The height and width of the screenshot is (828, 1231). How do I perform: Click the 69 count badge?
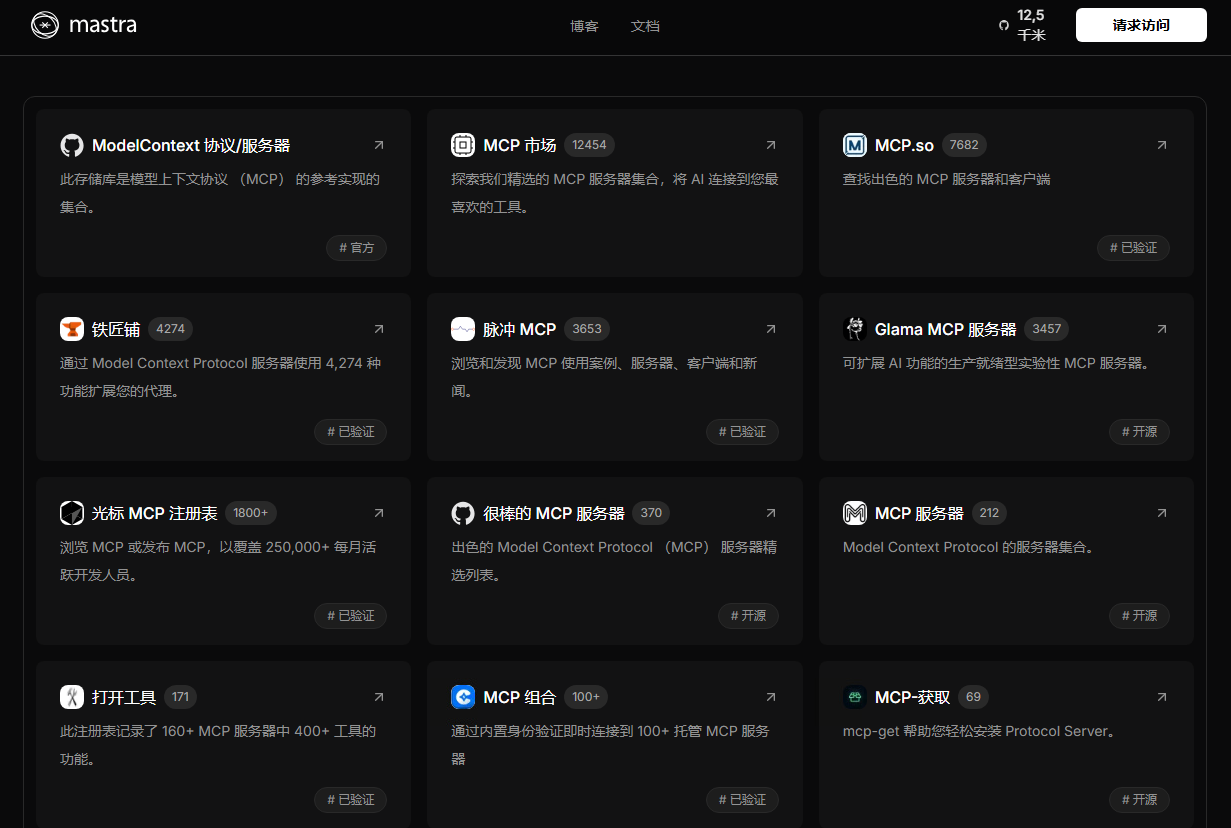[973, 697]
